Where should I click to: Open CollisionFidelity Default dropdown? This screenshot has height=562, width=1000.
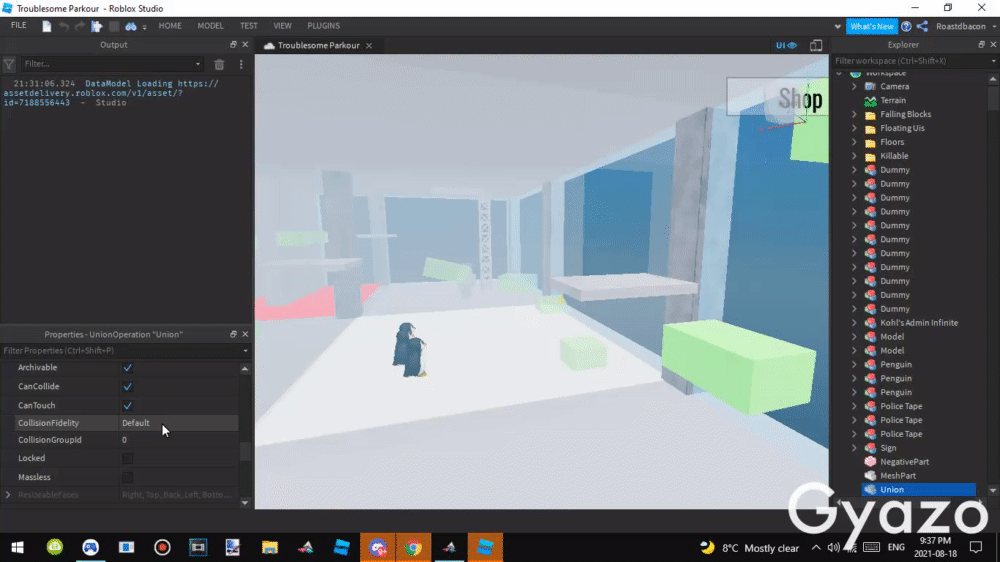click(x=179, y=423)
